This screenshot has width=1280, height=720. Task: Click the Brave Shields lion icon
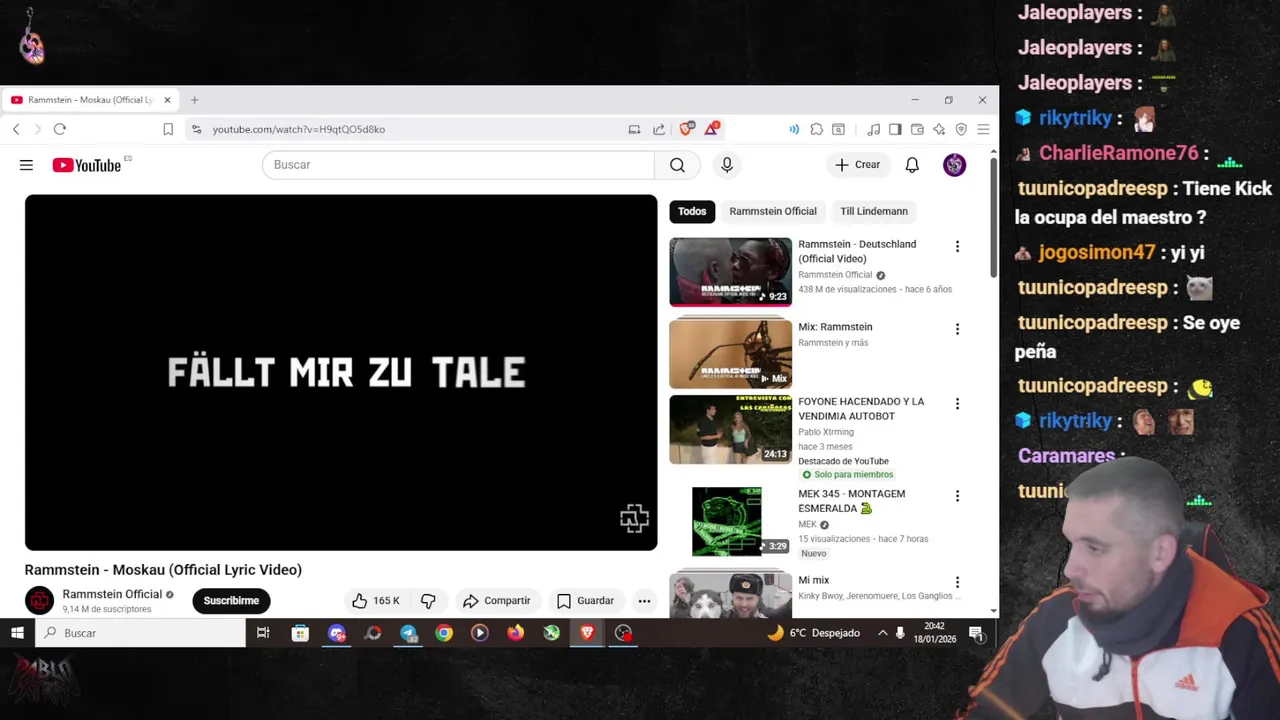pos(686,129)
